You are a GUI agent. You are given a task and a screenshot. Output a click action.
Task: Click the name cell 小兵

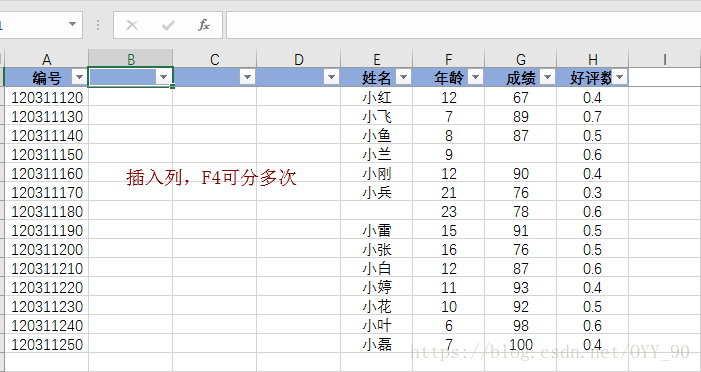376,192
